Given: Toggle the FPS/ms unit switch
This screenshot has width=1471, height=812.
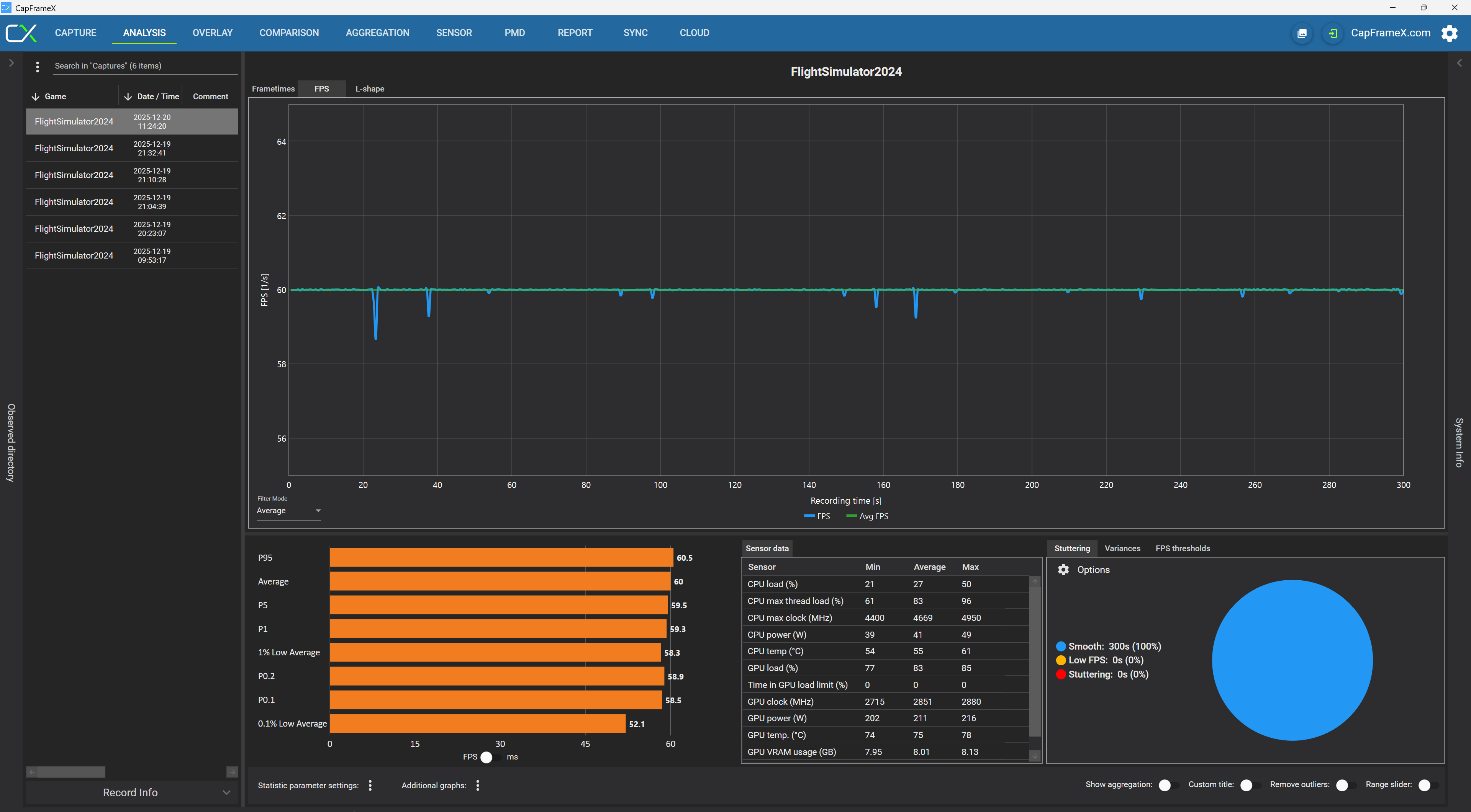Looking at the screenshot, I should [490, 756].
